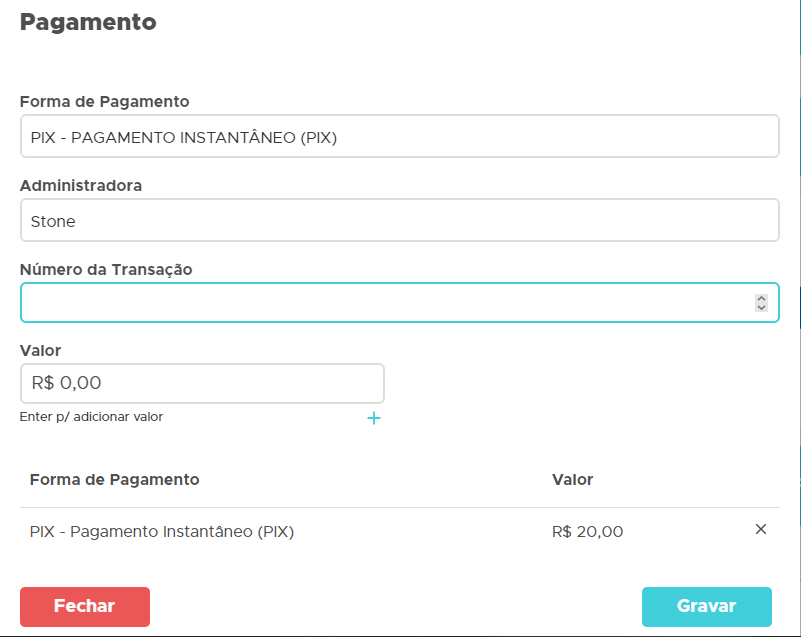
Task: Increase transaction number with up spinner arrow
Action: coord(761,298)
